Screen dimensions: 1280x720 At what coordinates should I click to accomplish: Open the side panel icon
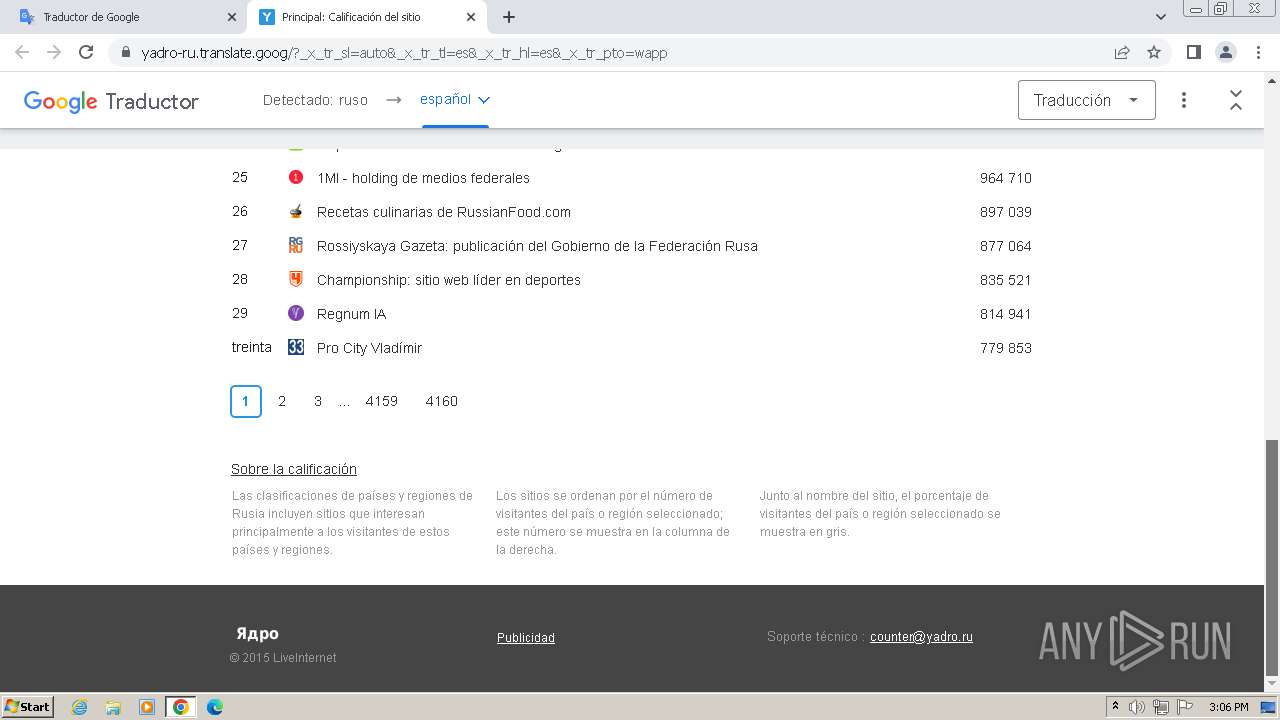(x=1193, y=52)
